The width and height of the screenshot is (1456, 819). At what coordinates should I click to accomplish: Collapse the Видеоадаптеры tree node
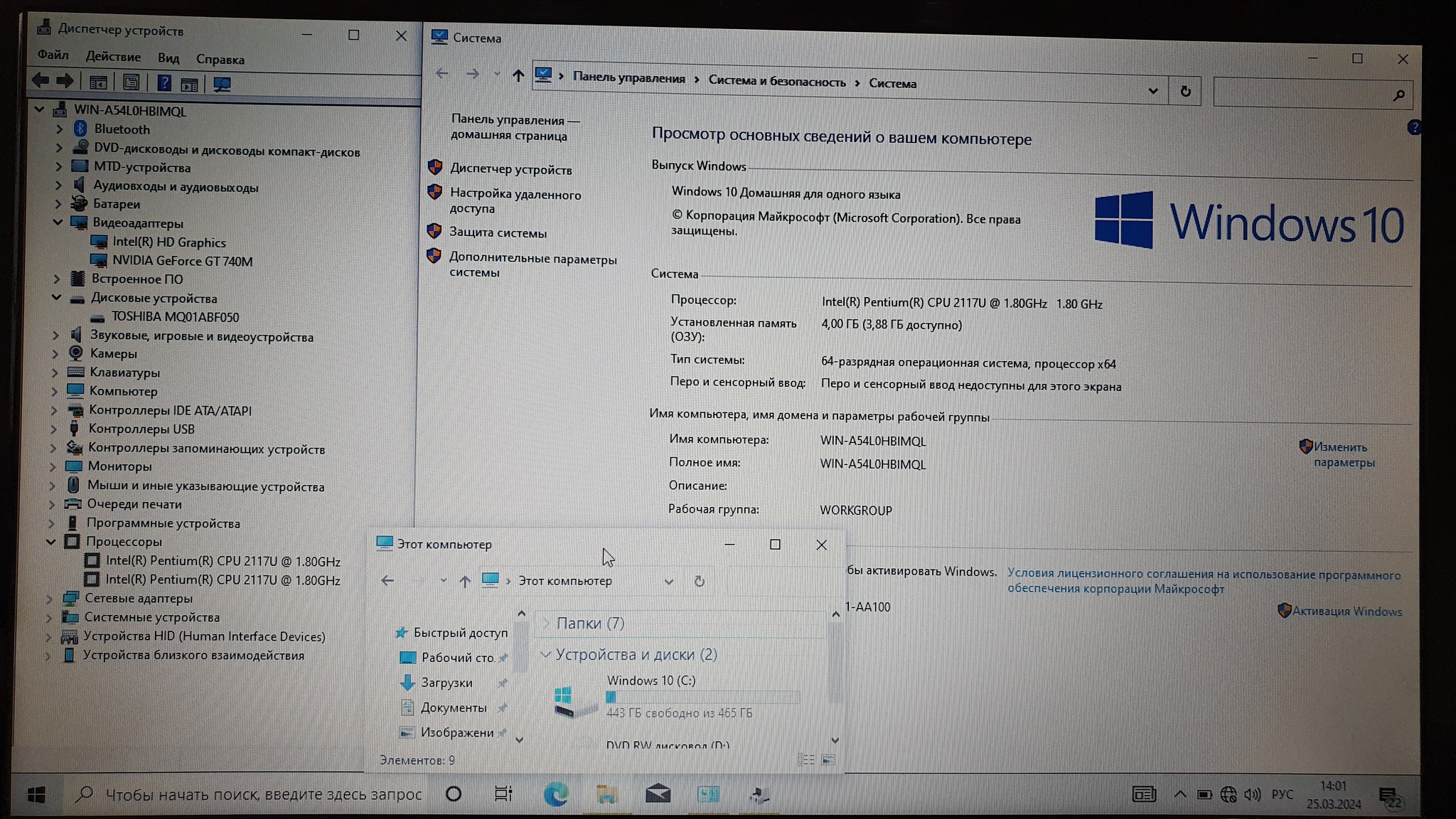tap(58, 222)
